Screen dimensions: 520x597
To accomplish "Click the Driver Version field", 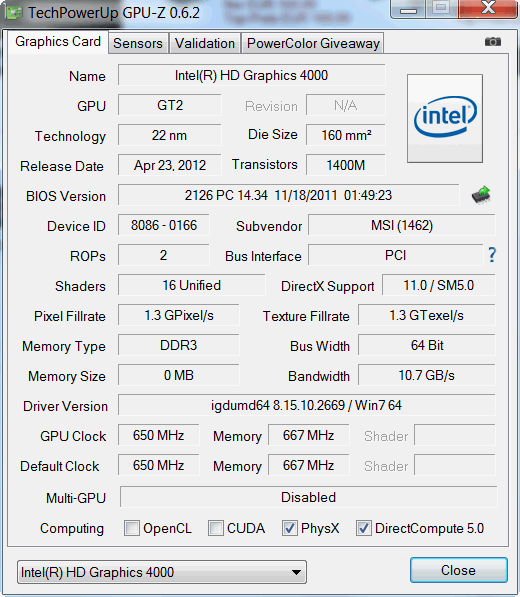I will click(306, 405).
